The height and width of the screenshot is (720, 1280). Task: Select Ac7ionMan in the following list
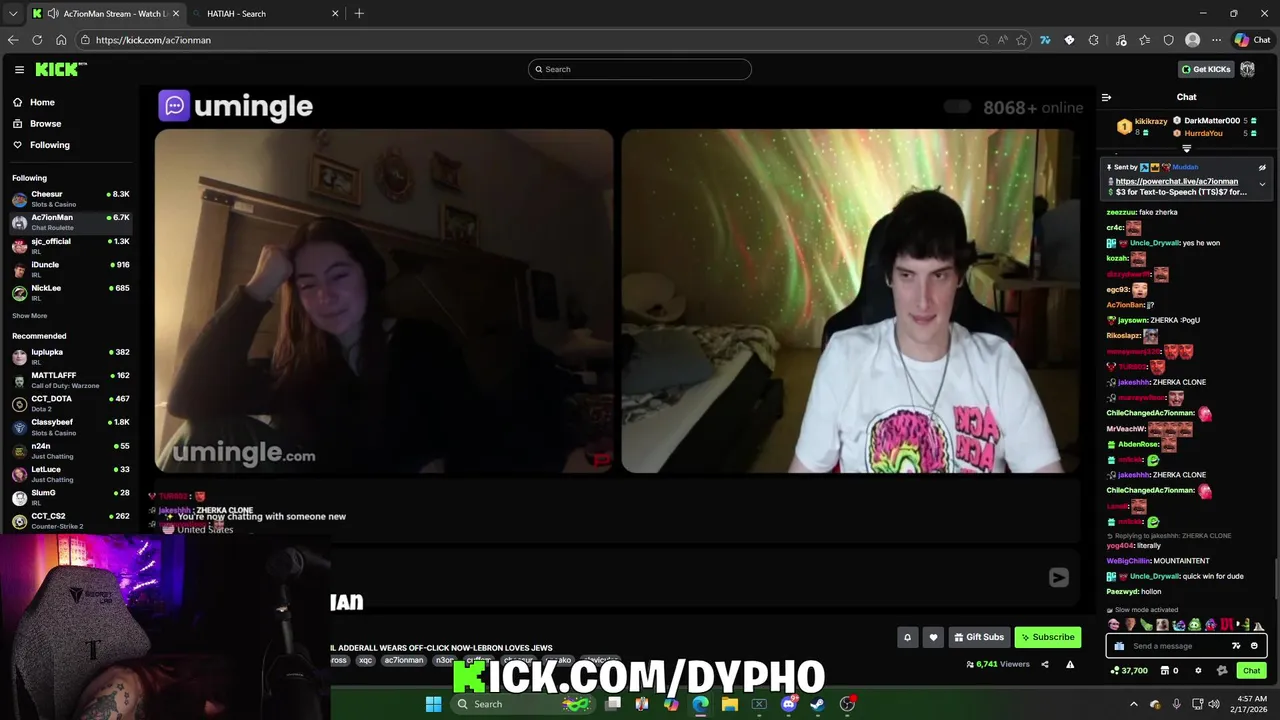click(70, 222)
